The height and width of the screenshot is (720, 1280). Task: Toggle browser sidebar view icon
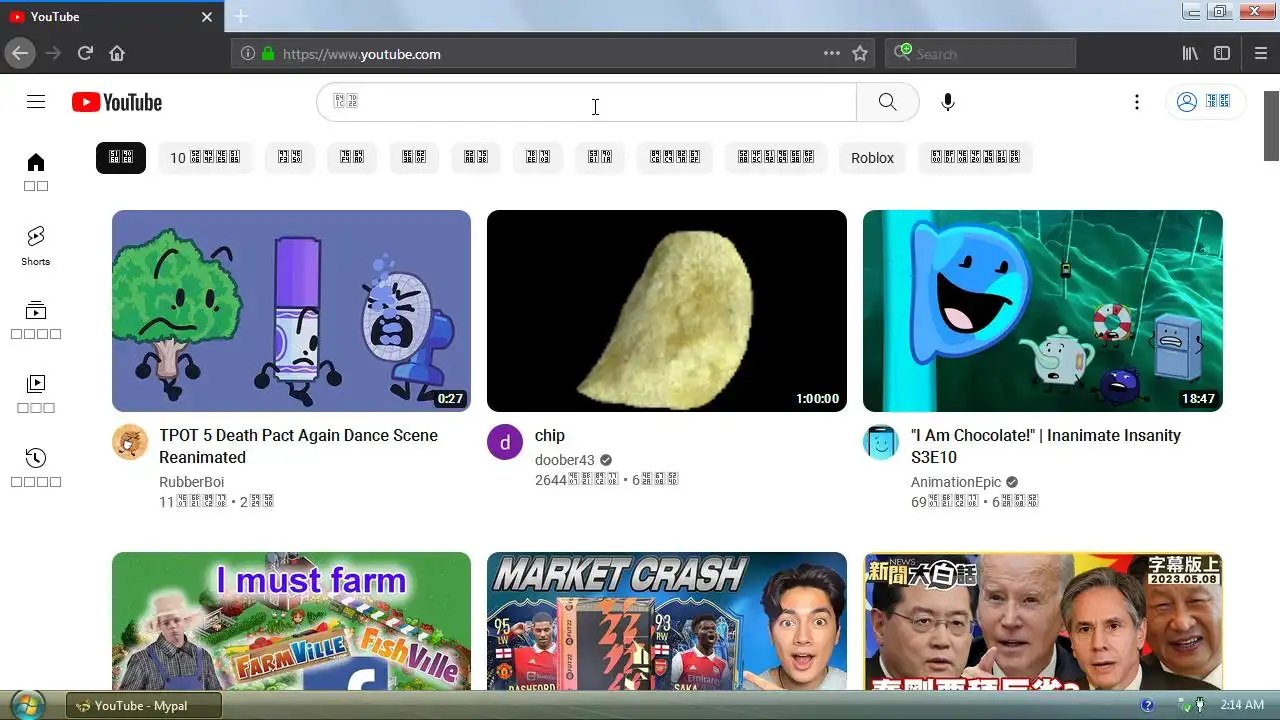coord(1222,54)
